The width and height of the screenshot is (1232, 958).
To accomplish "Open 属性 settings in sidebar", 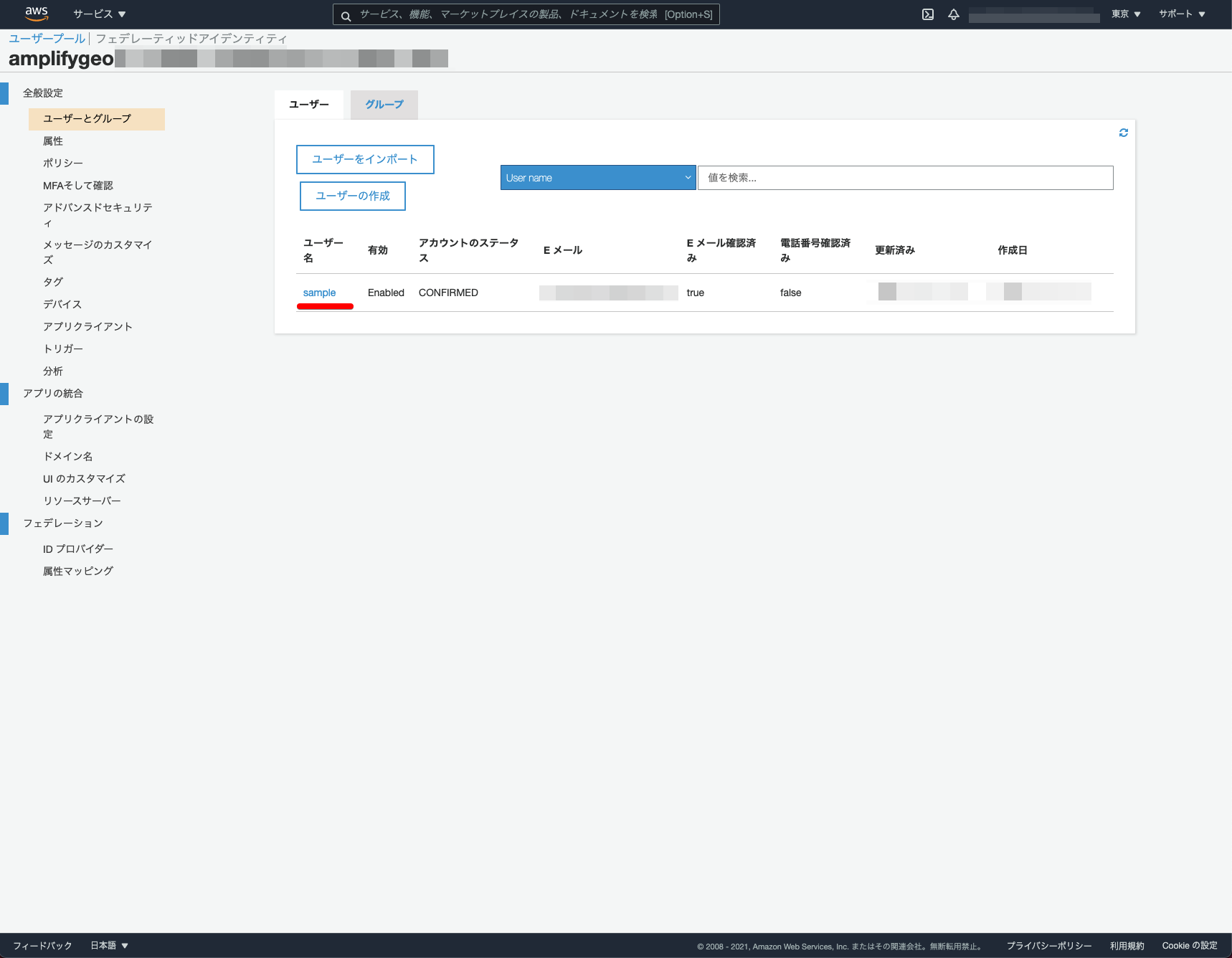I will click(53, 141).
